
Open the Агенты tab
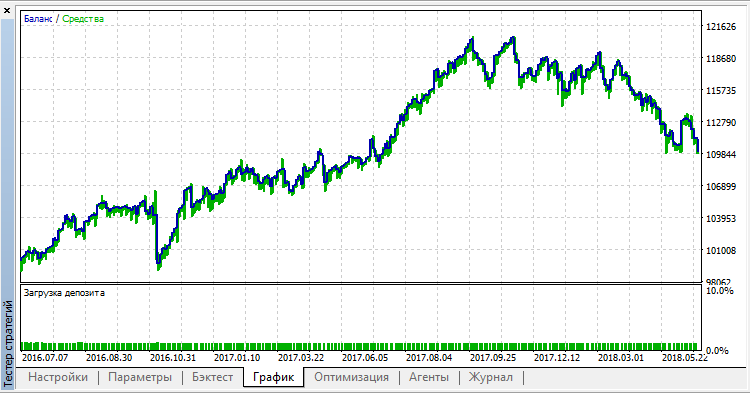click(429, 377)
